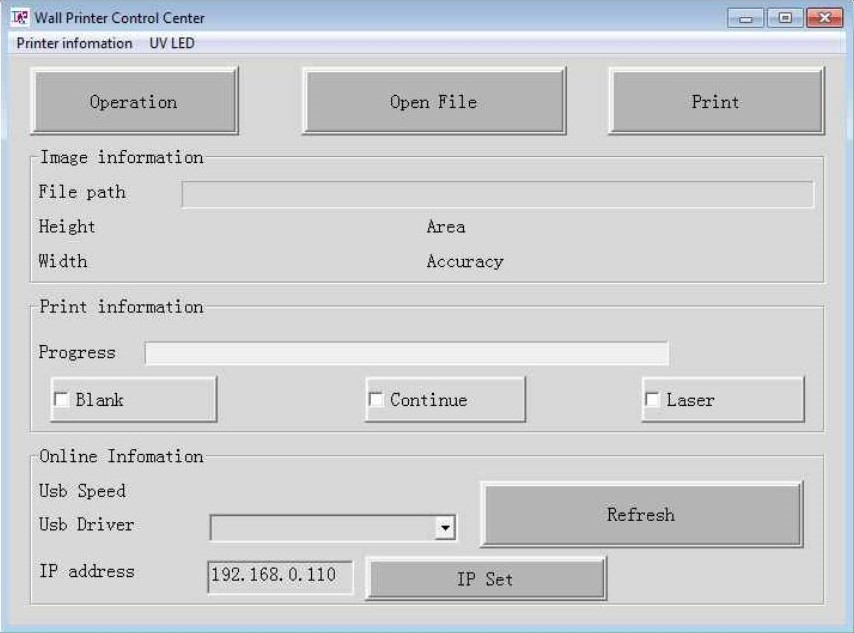
Task: Maximize the Wall Printer Control Center window
Action: [x=785, y=18]
